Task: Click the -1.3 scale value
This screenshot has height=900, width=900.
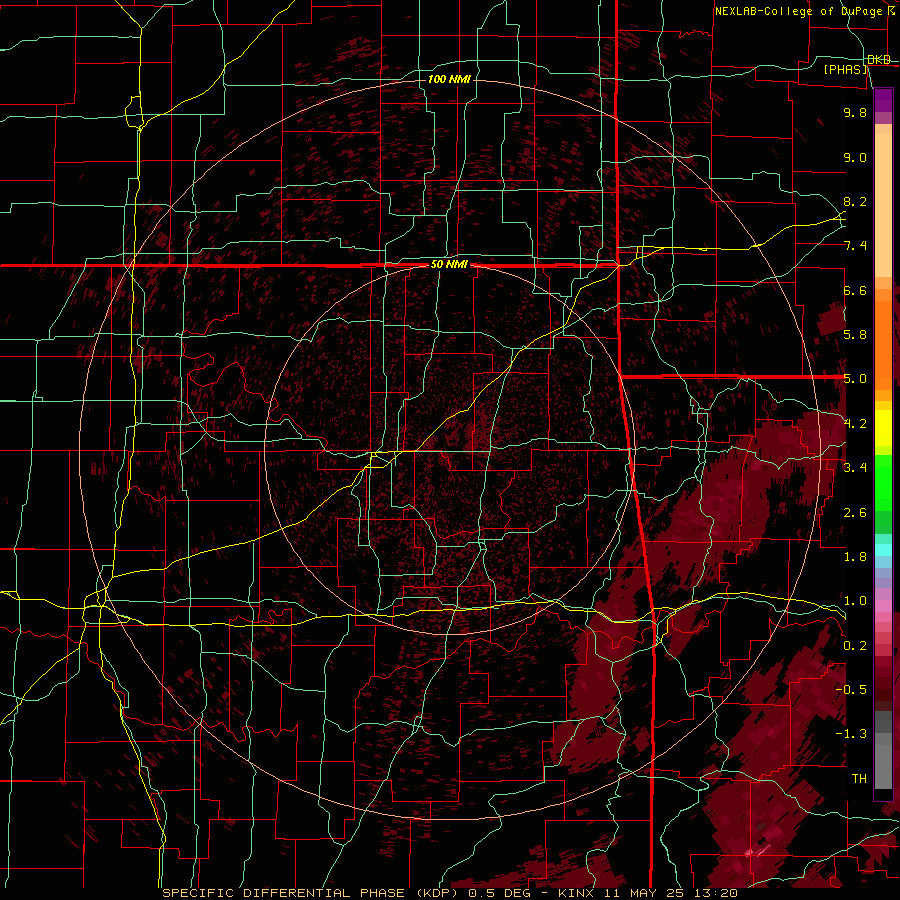Action: (851, 734)
